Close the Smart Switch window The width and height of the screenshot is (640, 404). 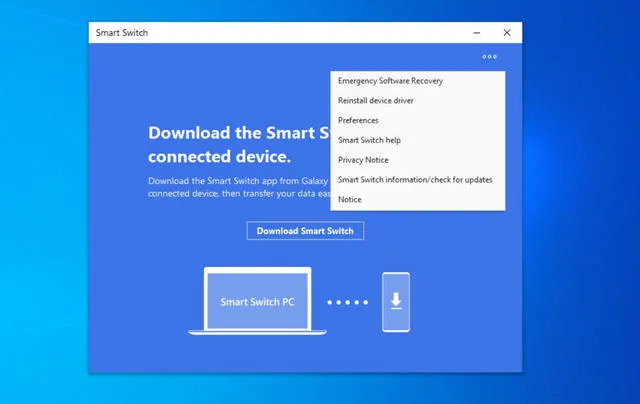[507, 33]
